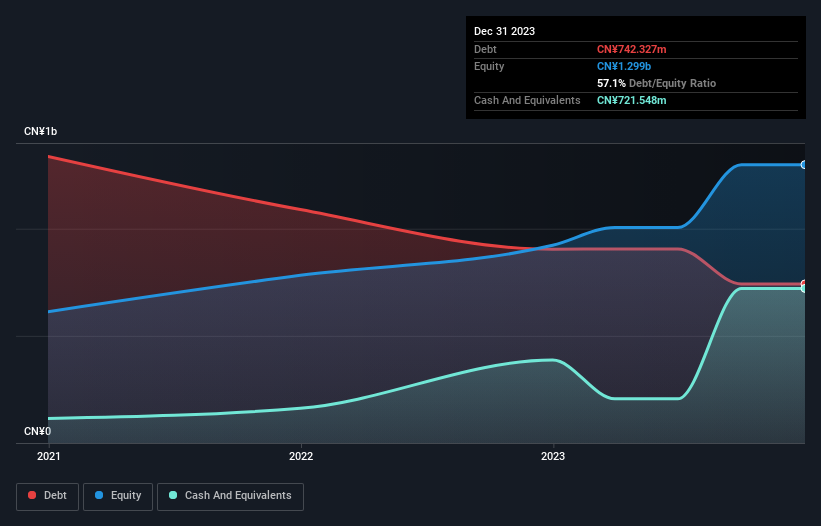
Task: Click the red Debt legend dot
Action: 32,495
